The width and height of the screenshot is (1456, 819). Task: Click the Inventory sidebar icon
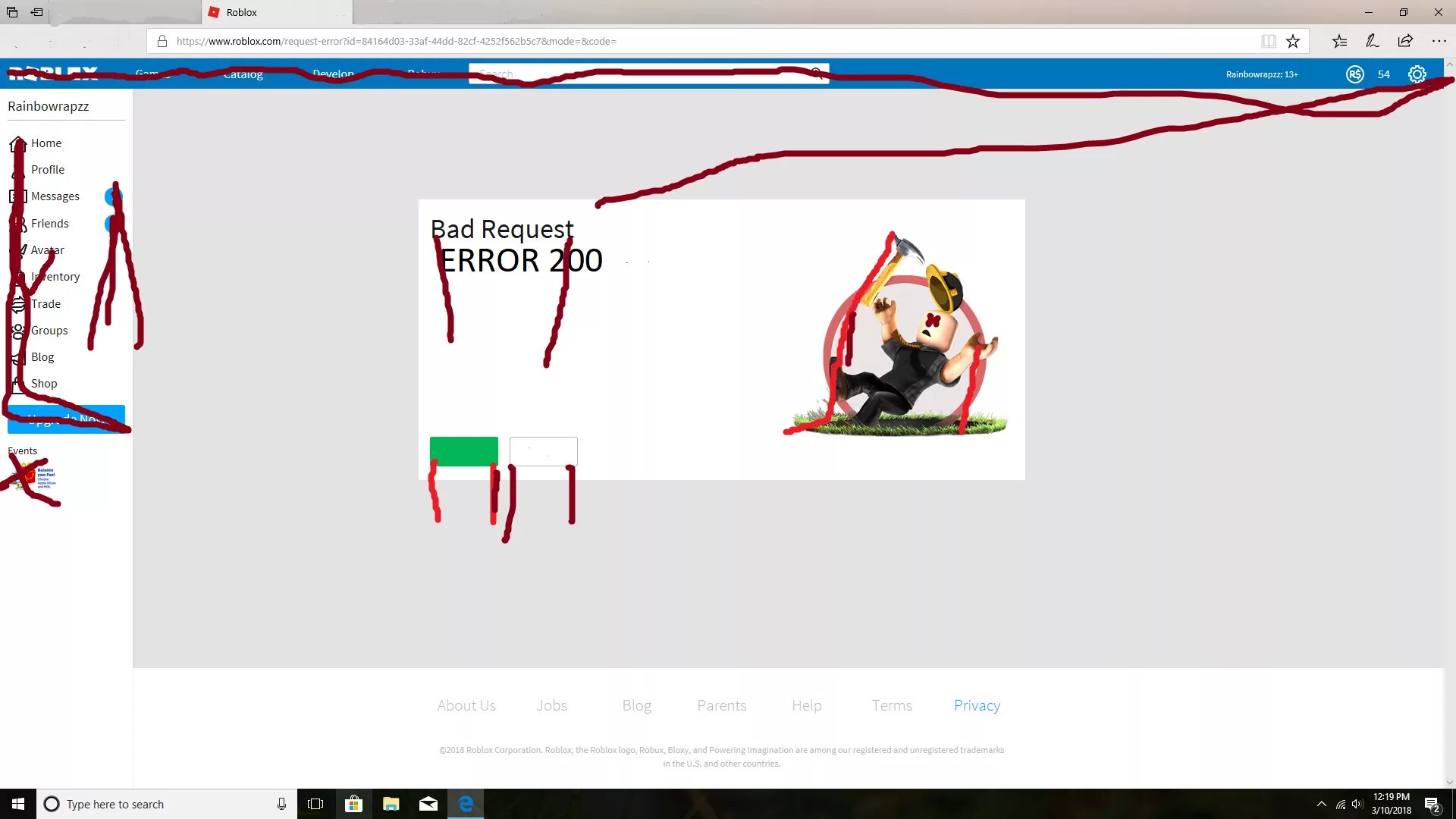tap(17, 276)
